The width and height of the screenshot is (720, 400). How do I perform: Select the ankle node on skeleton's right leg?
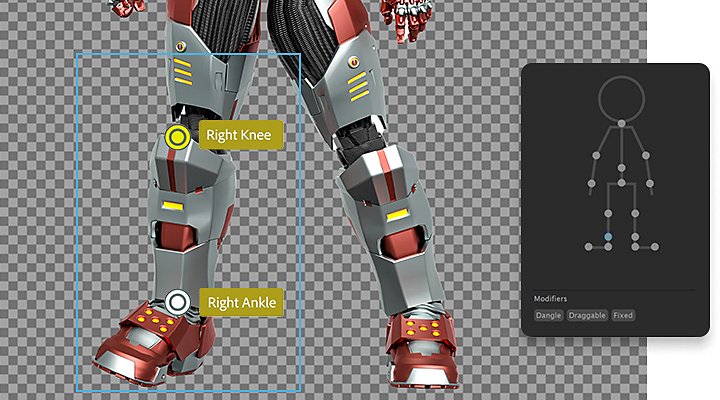(x=635, y=237)
